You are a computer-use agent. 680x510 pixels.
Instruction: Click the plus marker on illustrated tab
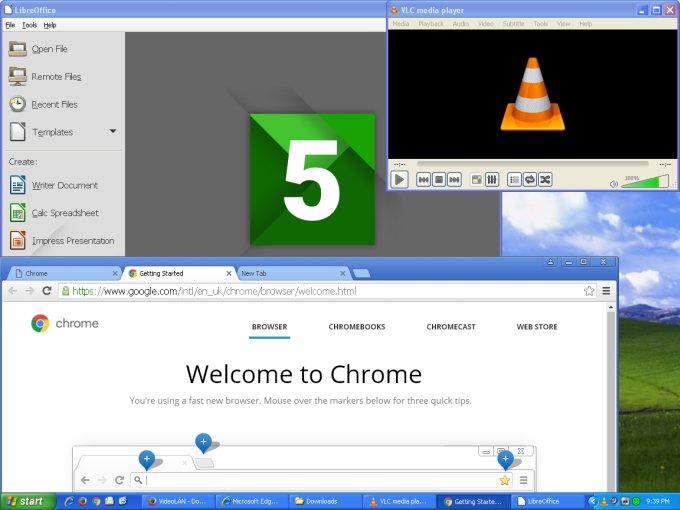click(147, 459)
